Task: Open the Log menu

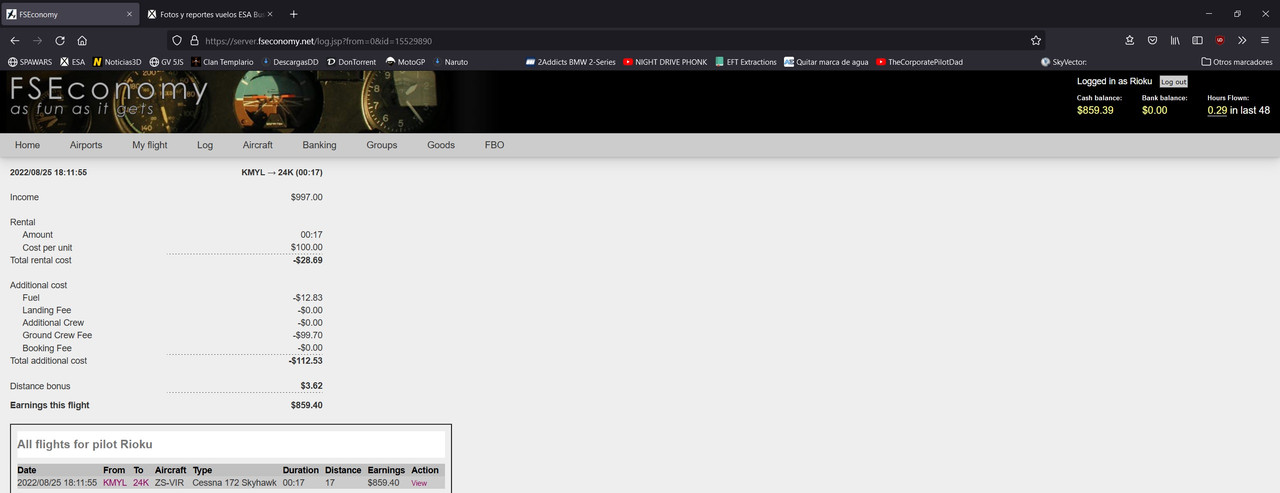Action: coord(205,145)
